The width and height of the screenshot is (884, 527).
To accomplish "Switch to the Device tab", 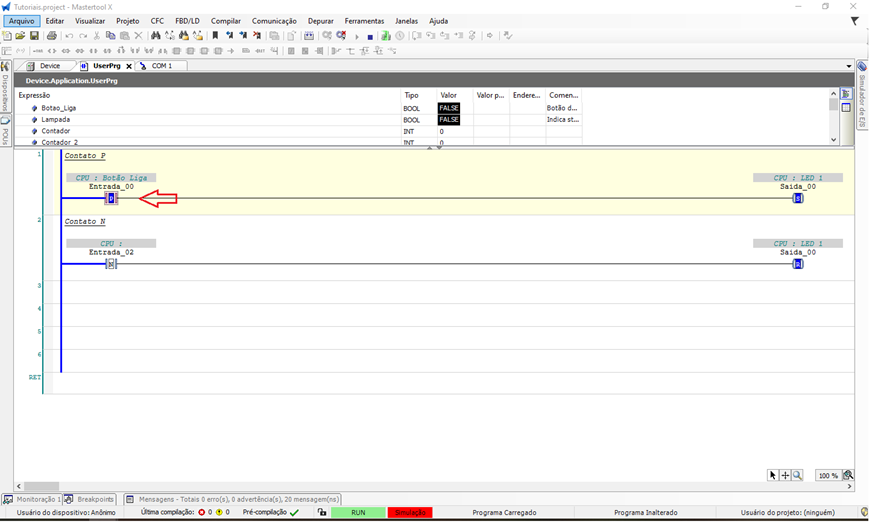I will point(45,66).
